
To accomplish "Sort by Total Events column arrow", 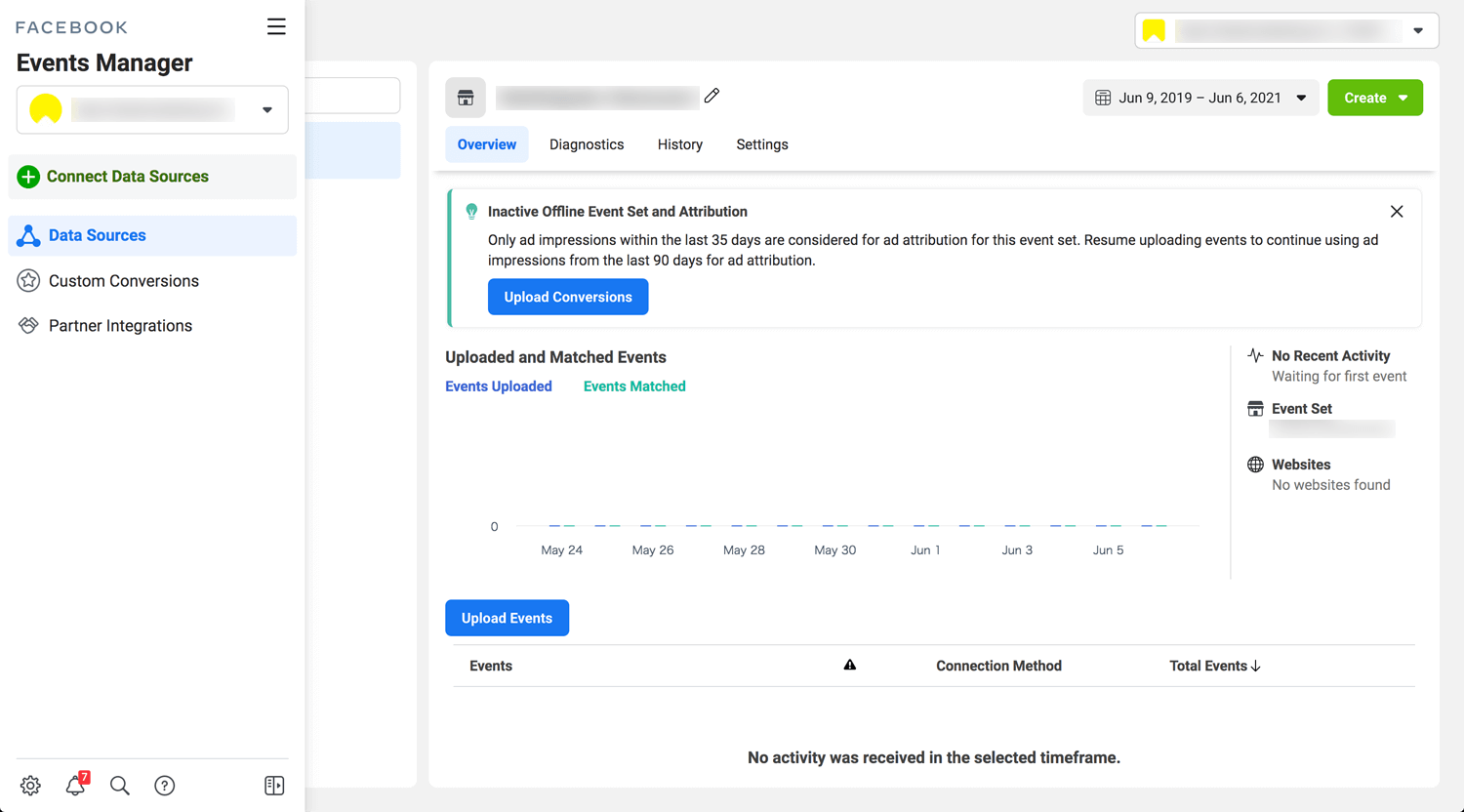I will [x=1256, y=666].
